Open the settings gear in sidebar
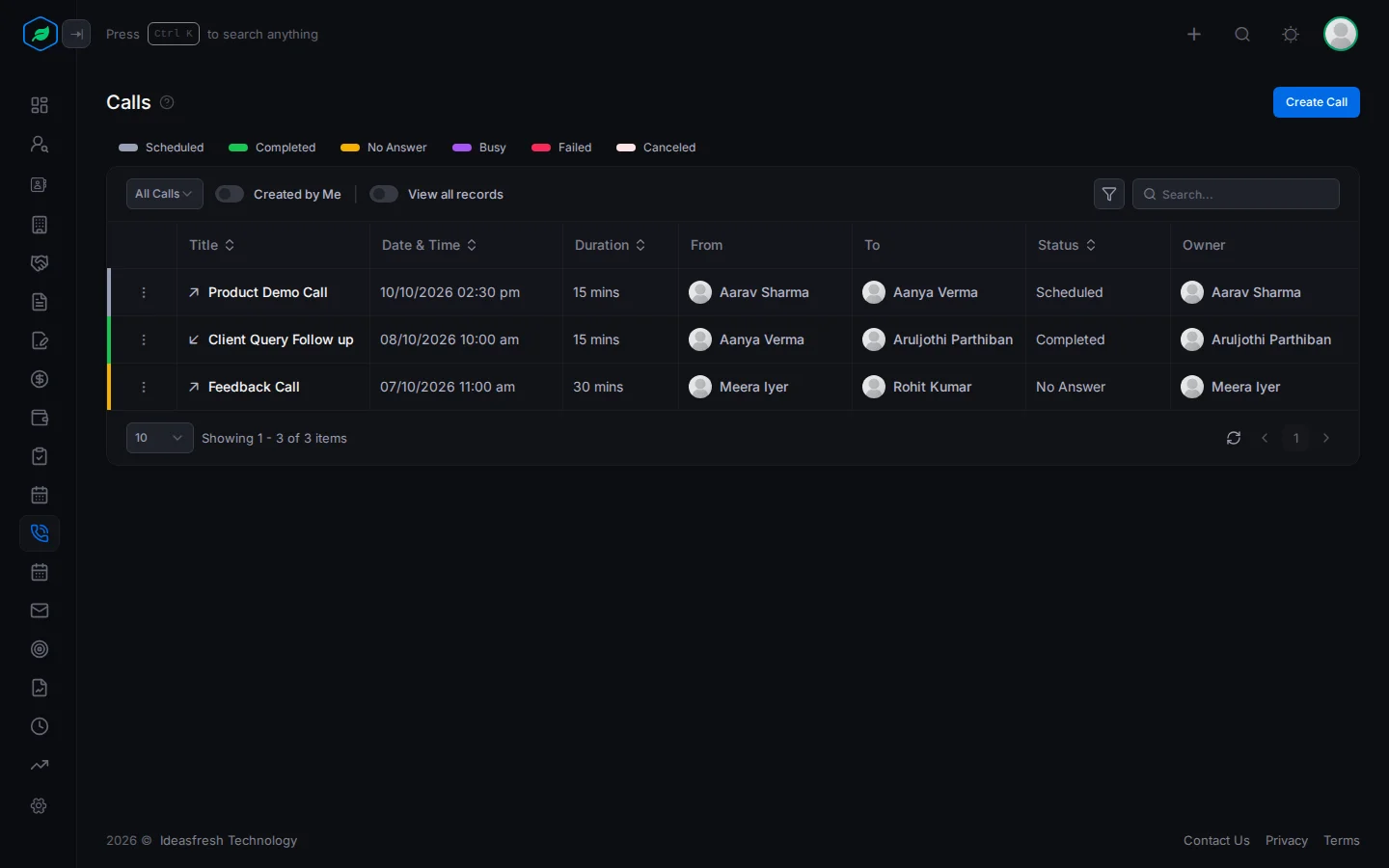The height and width of the screenshot is (868, 1389). pos(40,805)
